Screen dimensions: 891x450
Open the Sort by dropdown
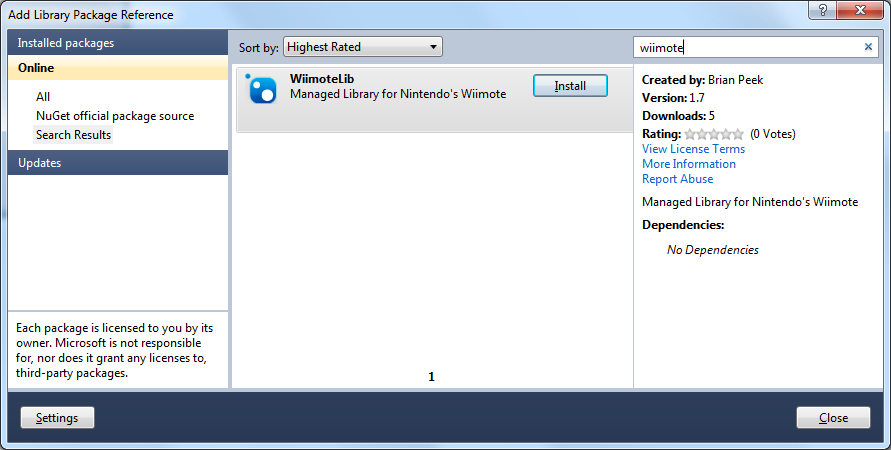(x=363, y=47)
